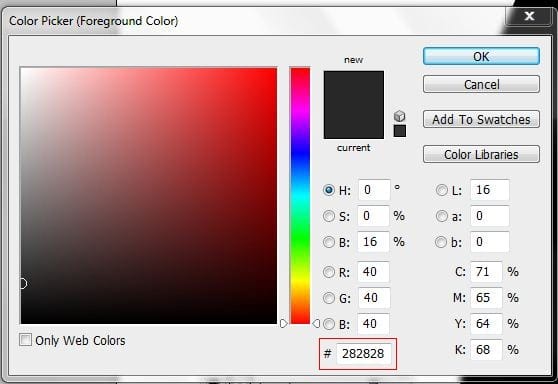The width and height of the screenshot is (558, 384).
Task: Click the out-of-gamut cube warning icon
Action: tap(399, 116)
